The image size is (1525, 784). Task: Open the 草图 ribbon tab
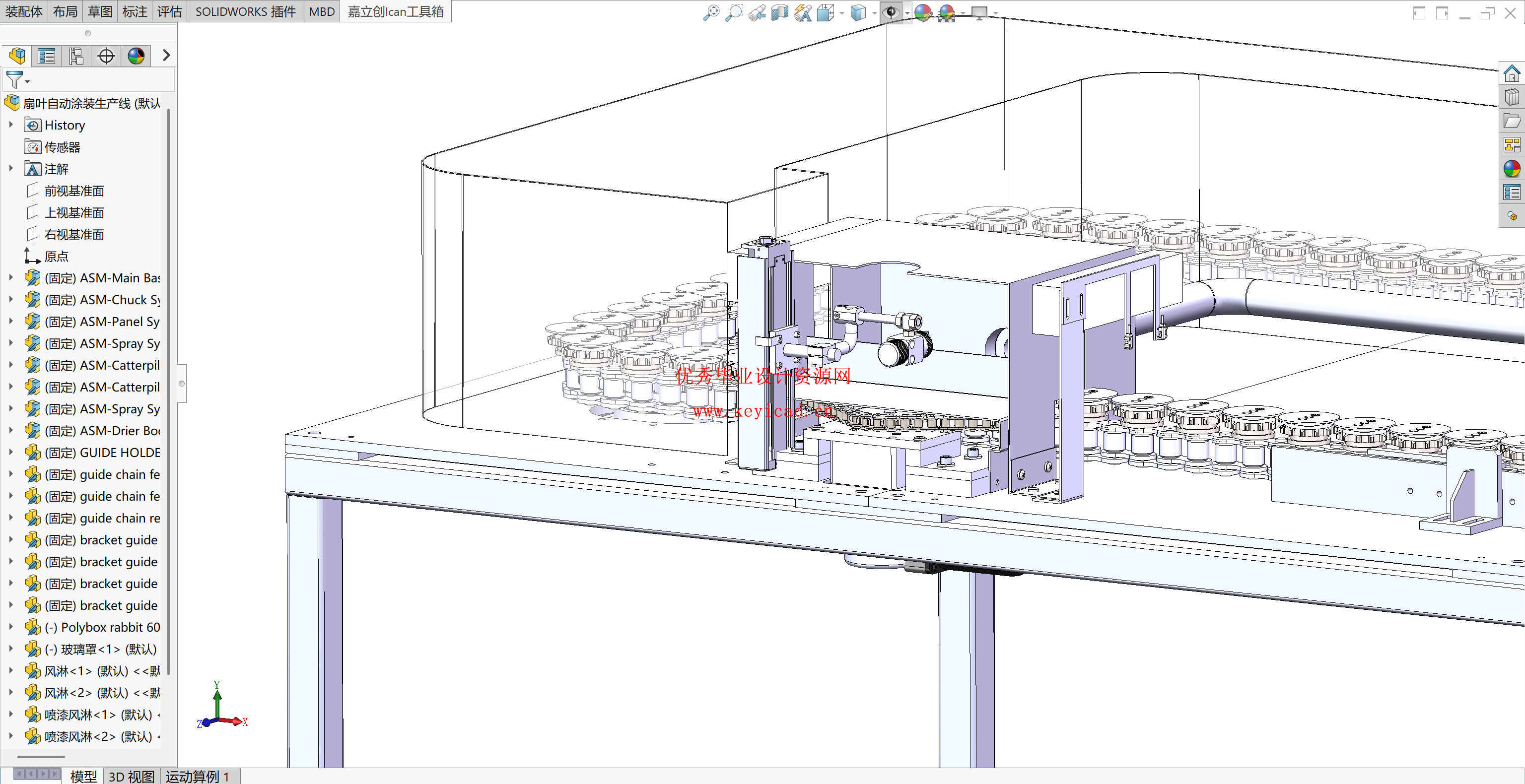coord(100,12)
